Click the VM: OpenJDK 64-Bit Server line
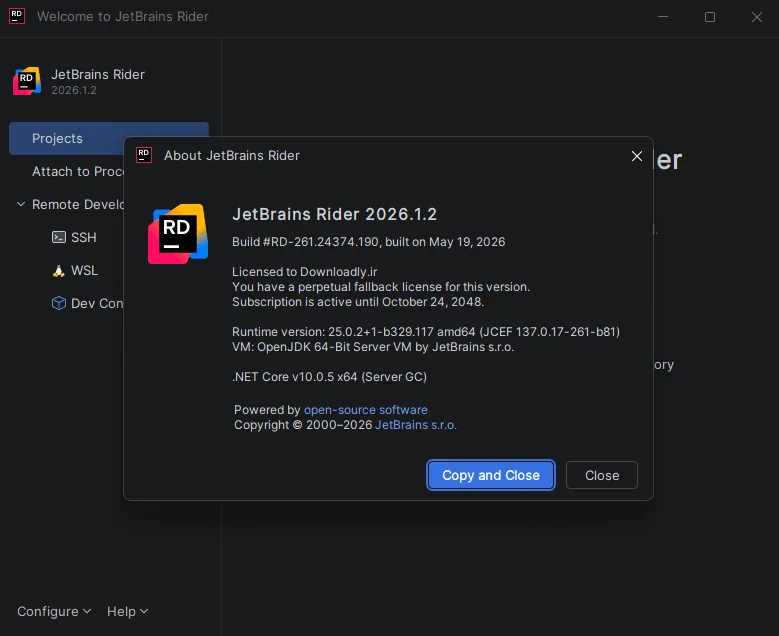The image size is (779, 636). [x=373, y=347]
